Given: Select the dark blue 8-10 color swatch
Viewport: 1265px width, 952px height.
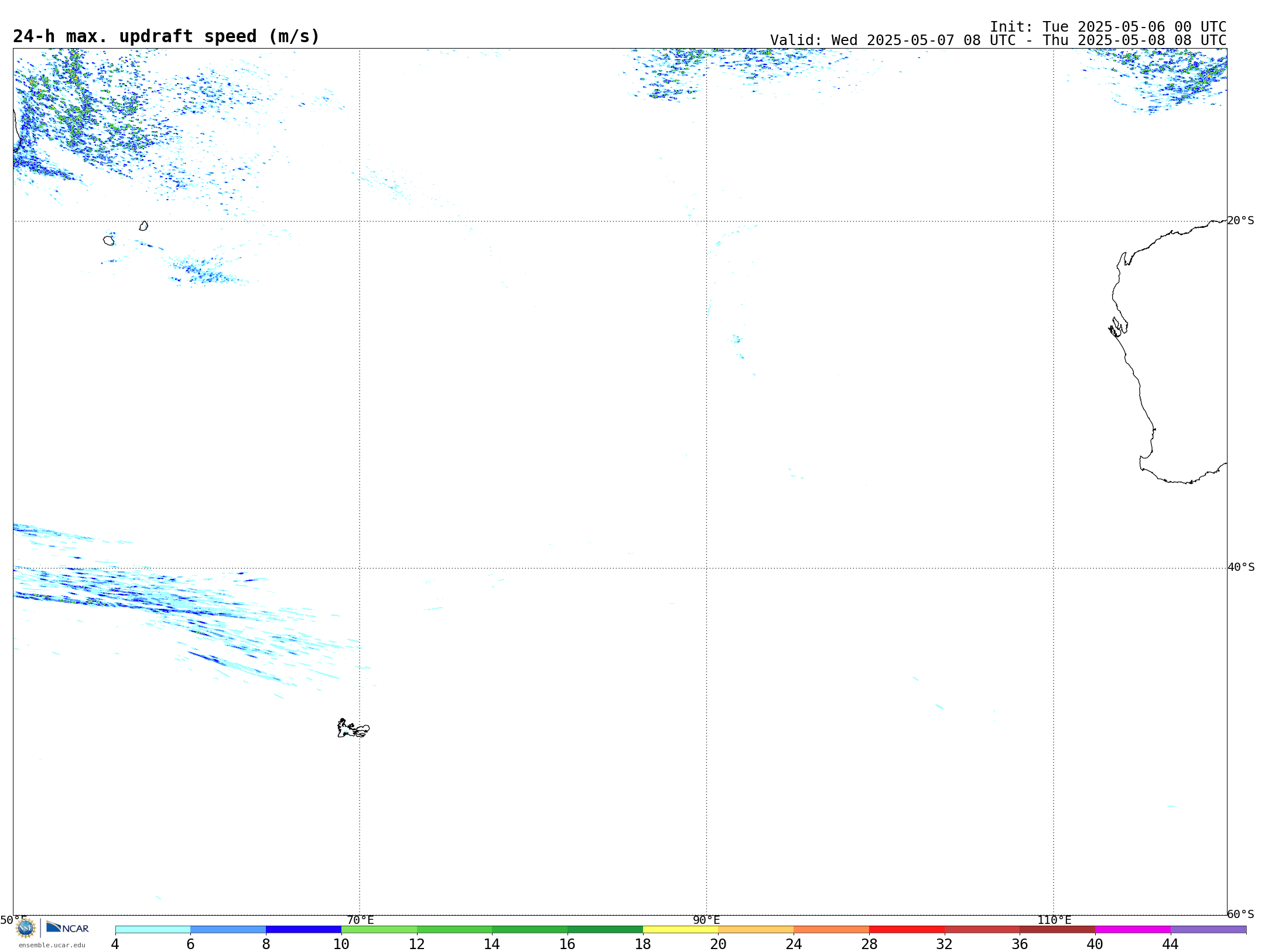Looking at the screenshot, I should point(303,930).
